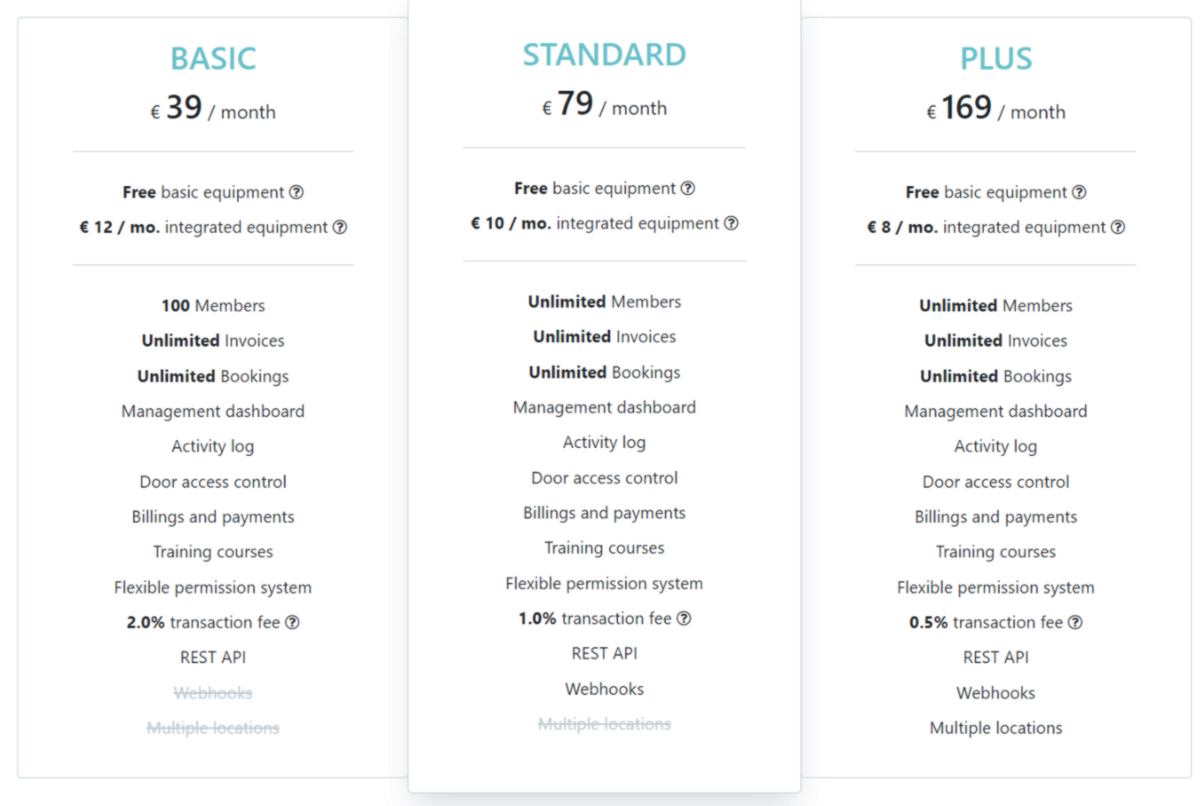
Task: Click help icon beside Basic plan's integrated equipment
Action: tap(340, 227)
